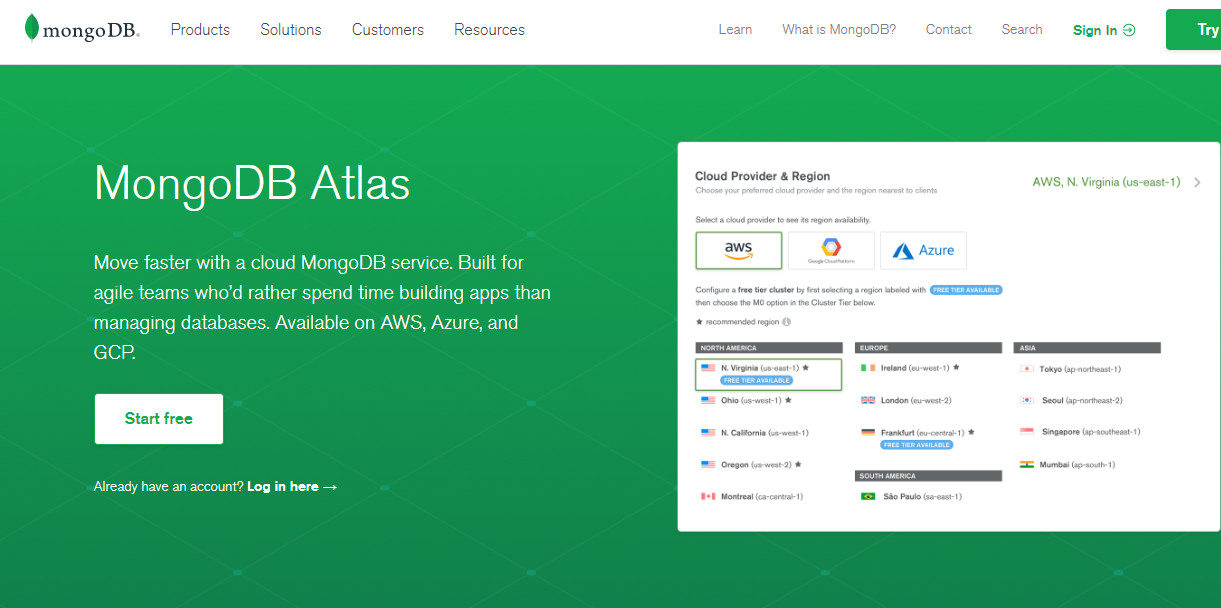Select the Ireland (eu-west-1) region
The width and height of the screenshot is (1221, 608).
click(910, 368)
